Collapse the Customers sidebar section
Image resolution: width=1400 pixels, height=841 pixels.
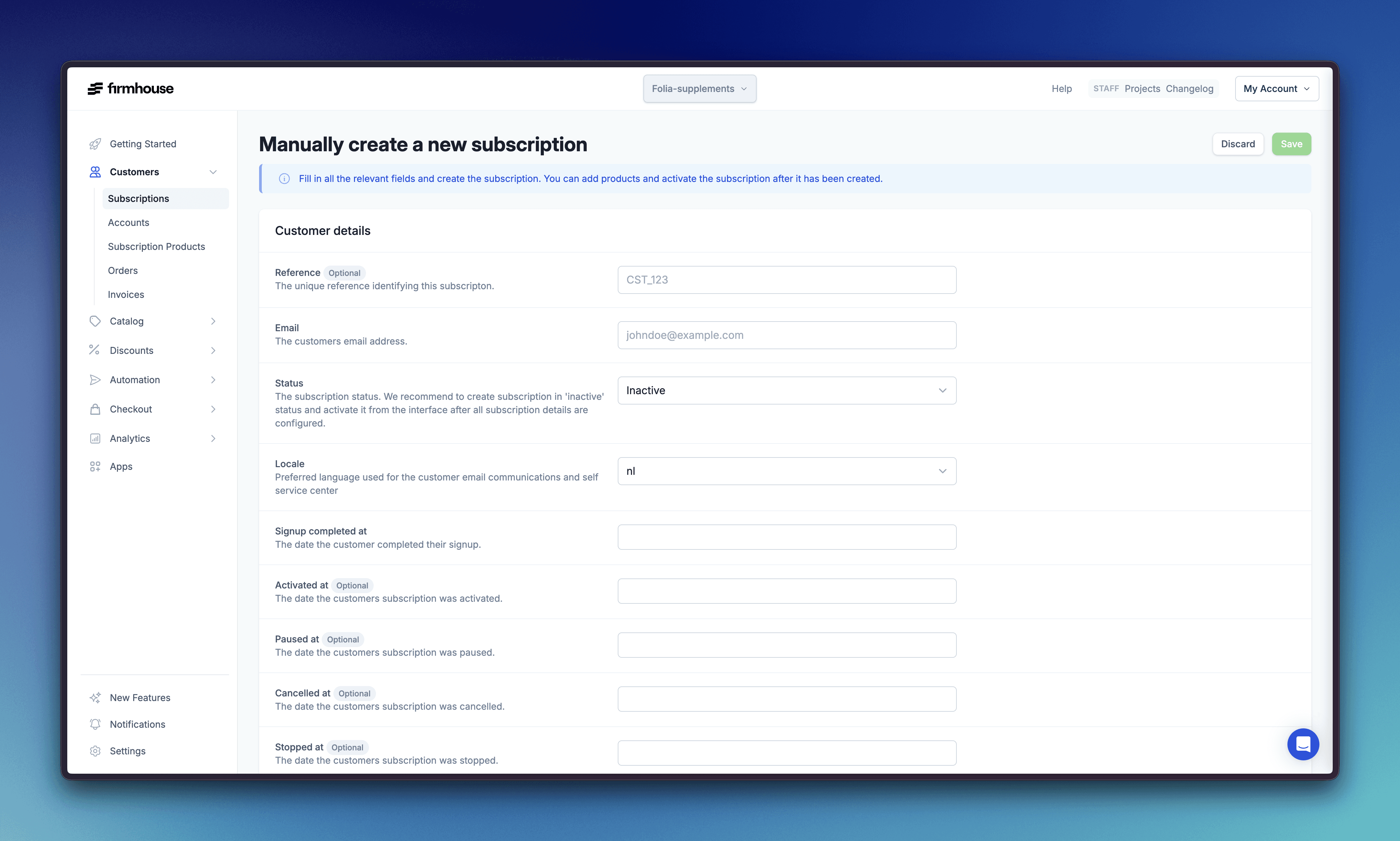(x=213, y=172)
